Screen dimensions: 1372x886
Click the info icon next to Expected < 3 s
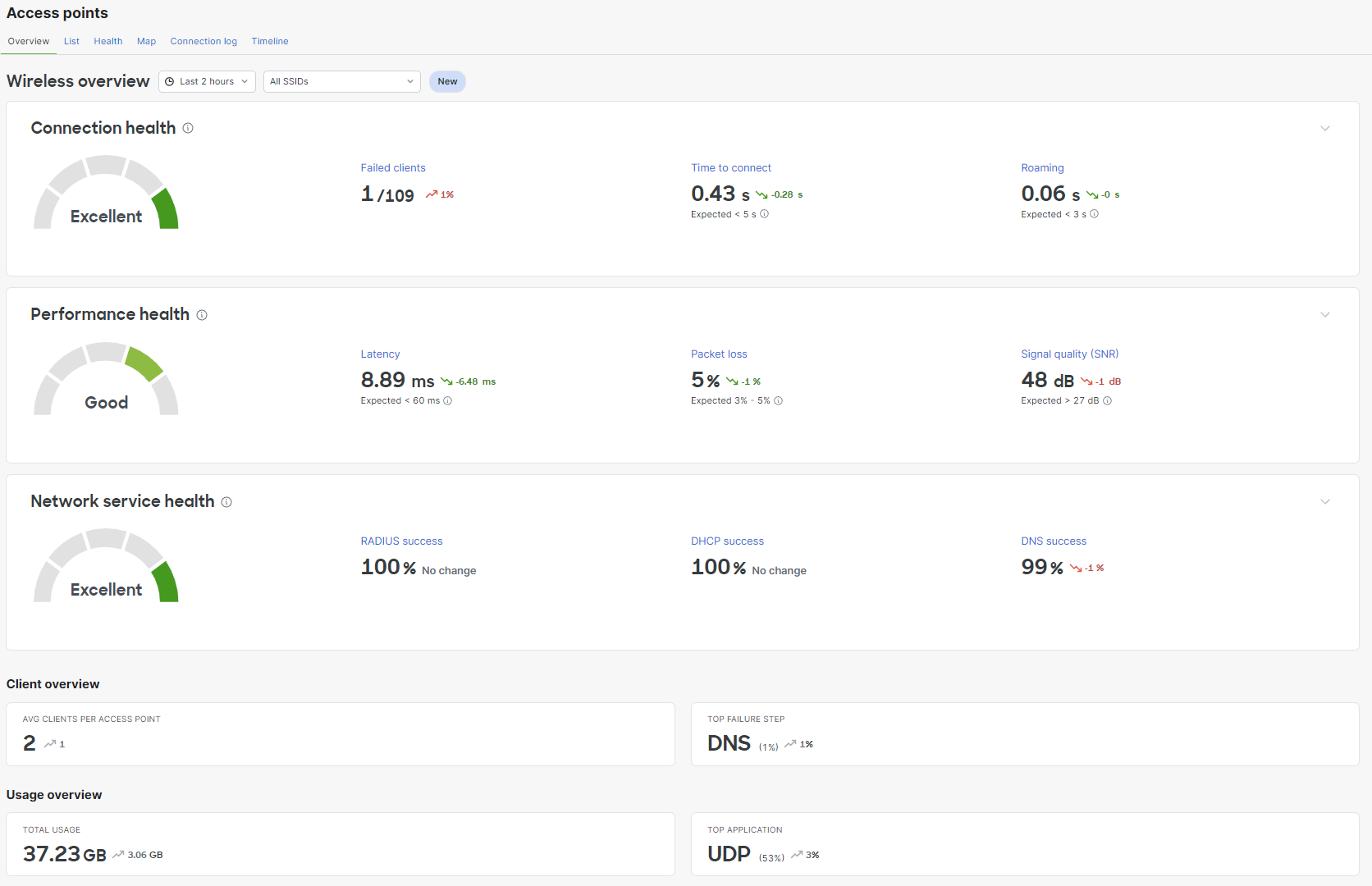pyautogui.click(x=1094, y=214)
